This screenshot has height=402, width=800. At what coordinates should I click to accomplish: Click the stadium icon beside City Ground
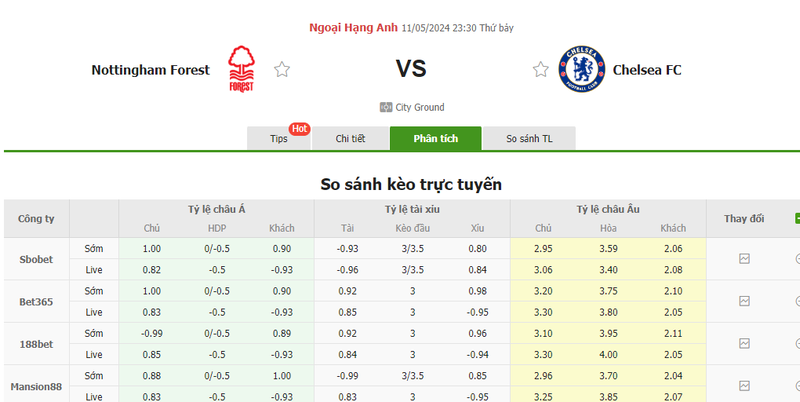(386, 107)
